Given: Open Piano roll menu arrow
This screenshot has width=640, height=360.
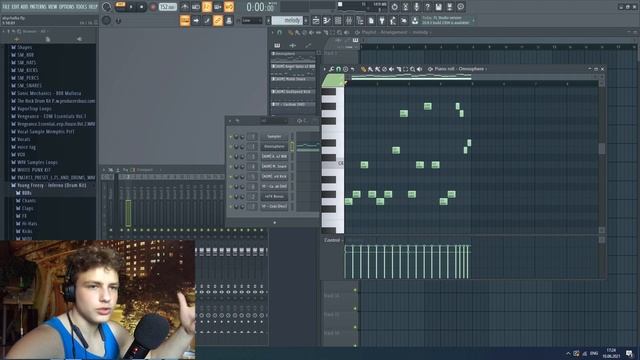Looking at the screenshot, I should coord(325,69).
